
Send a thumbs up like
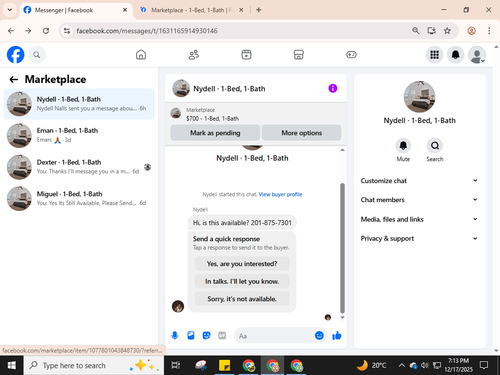pos(337,335)
